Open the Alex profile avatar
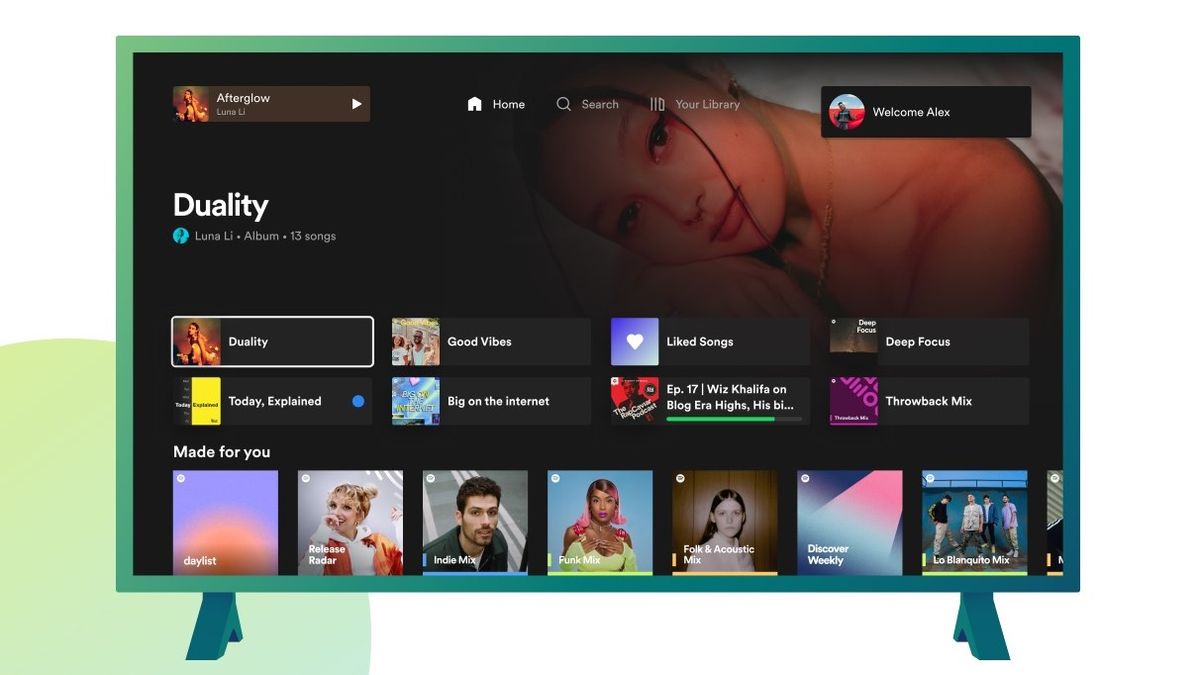The height and width of the screenshot is (675, 1200). click(847, 112)
